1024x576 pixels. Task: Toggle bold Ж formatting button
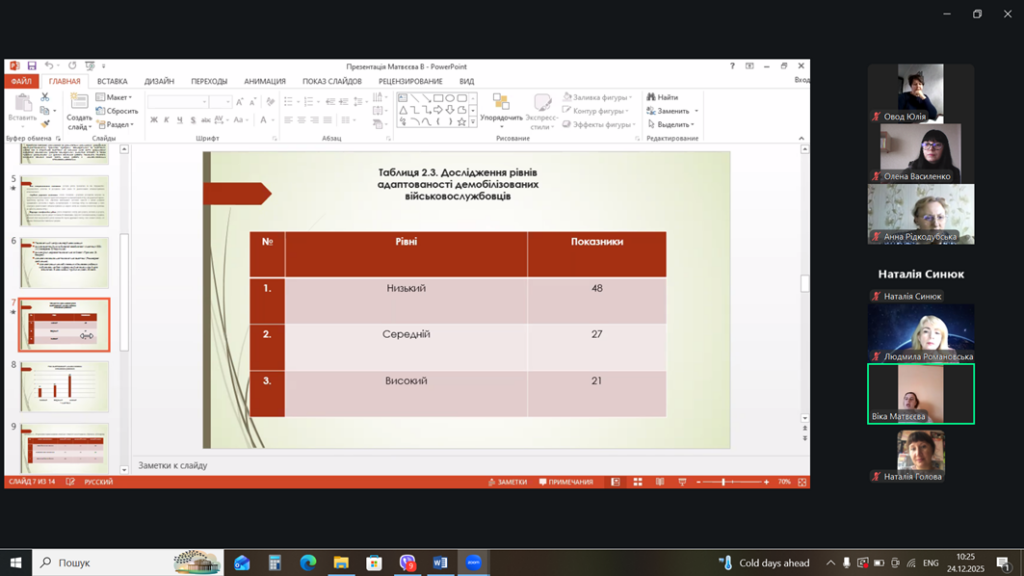click(154, 120)
